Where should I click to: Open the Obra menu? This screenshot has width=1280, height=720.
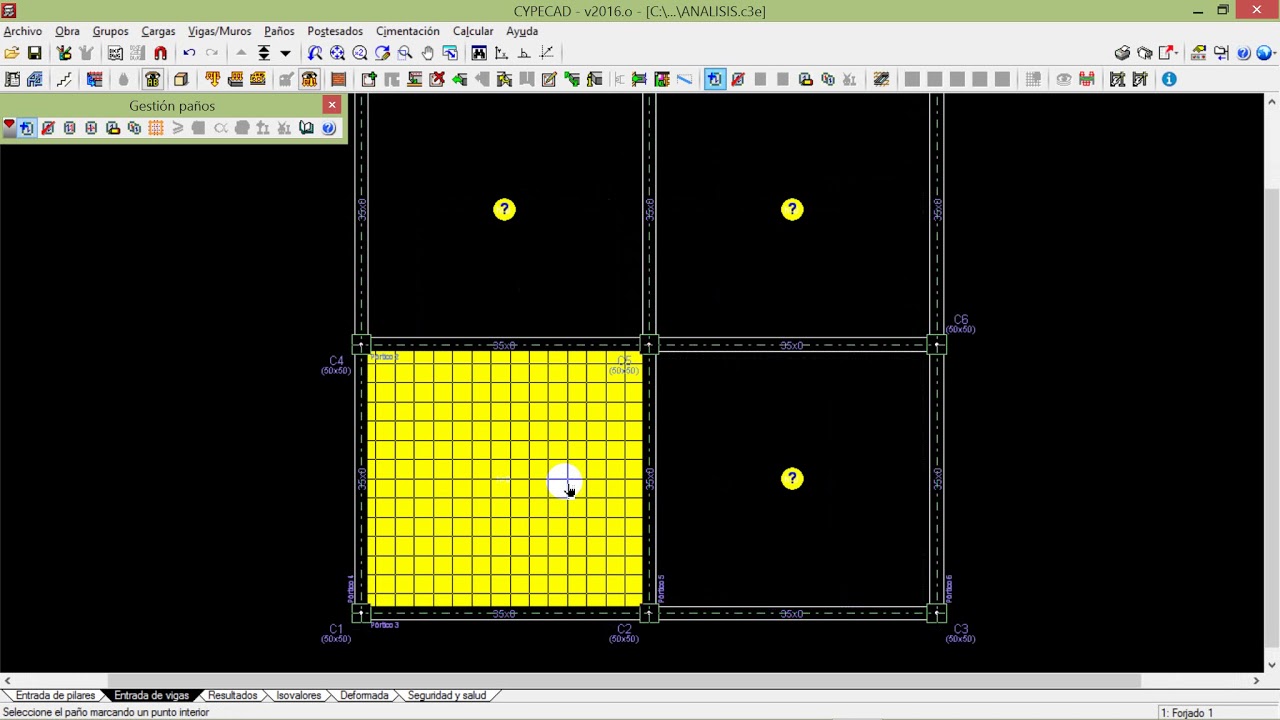click(x=67, y=31)
